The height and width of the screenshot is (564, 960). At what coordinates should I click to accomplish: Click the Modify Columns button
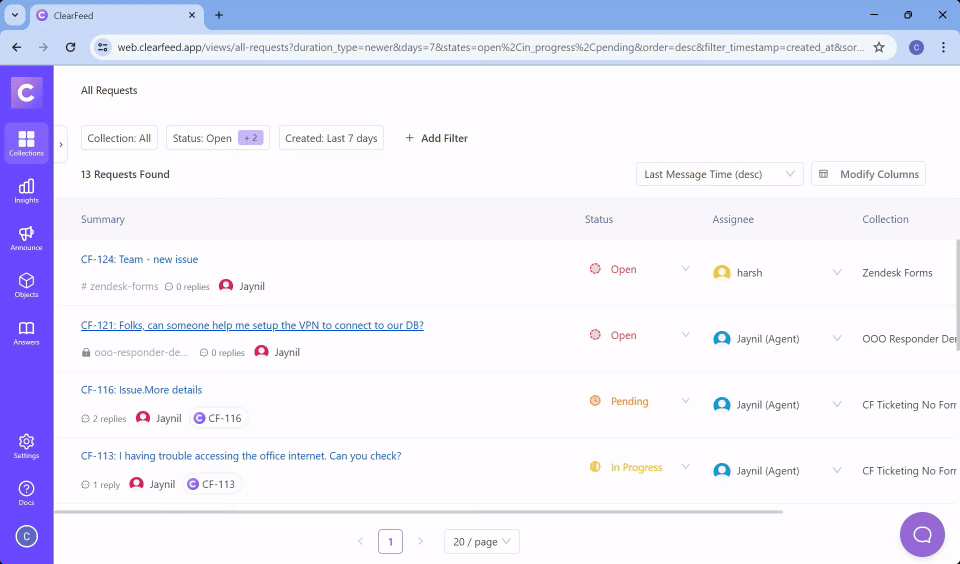(x=868, y=174)
